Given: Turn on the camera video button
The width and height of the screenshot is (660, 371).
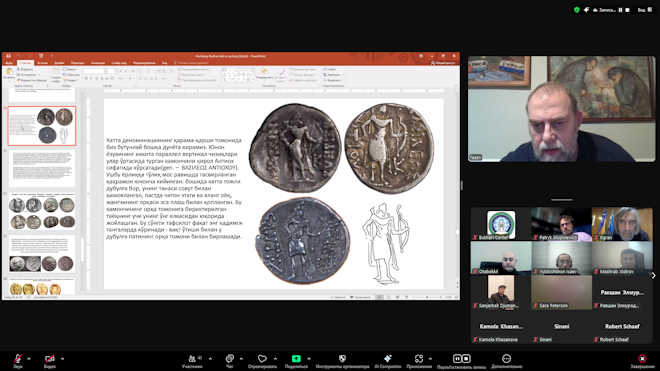Looking at the screenshot, I should 50,359.
